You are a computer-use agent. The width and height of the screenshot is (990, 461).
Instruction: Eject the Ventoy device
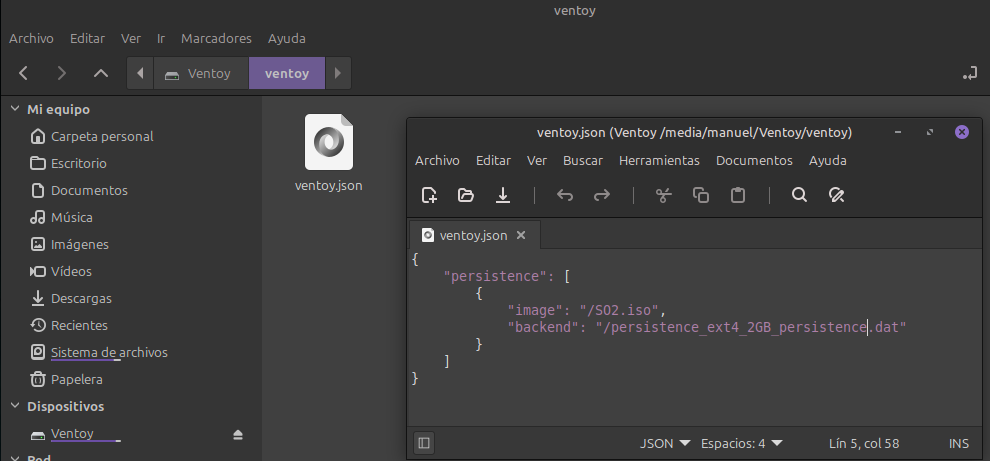237,434
